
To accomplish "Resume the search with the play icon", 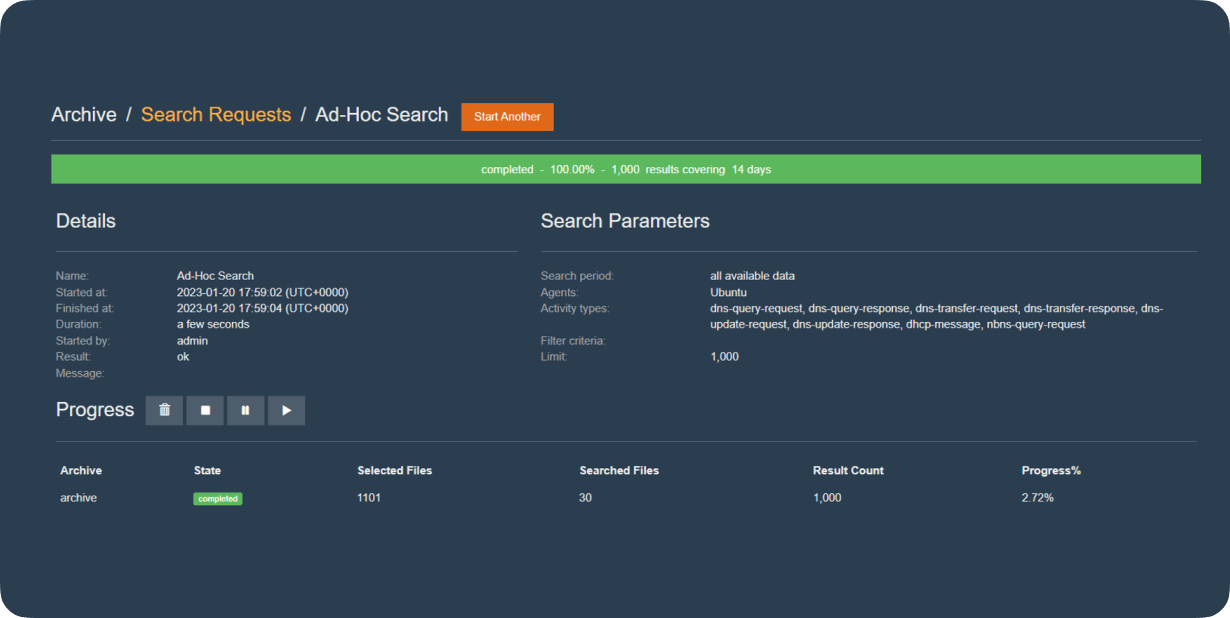I will (286, 410).
